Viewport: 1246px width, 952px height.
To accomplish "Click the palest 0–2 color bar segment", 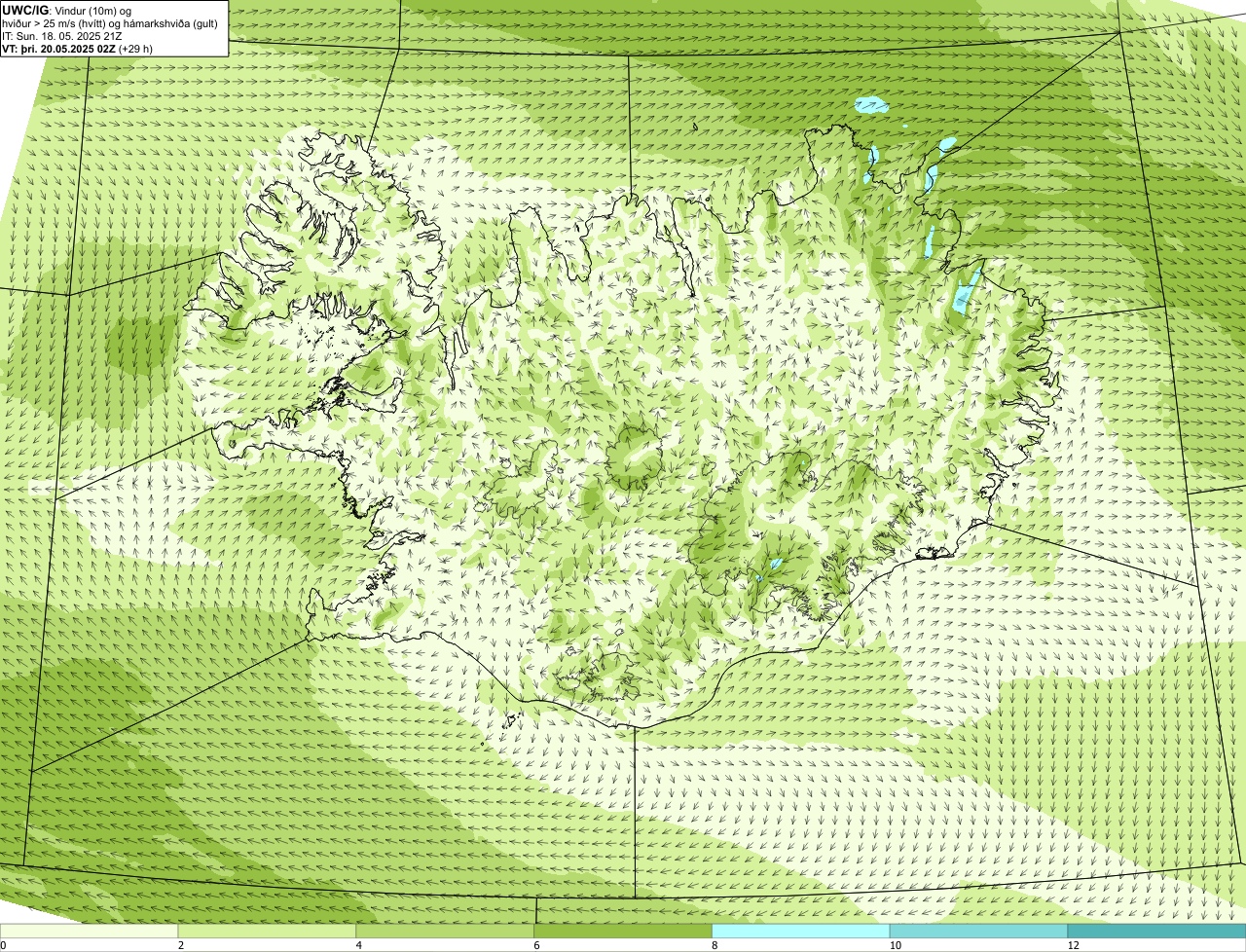I will tap(90, 932).
